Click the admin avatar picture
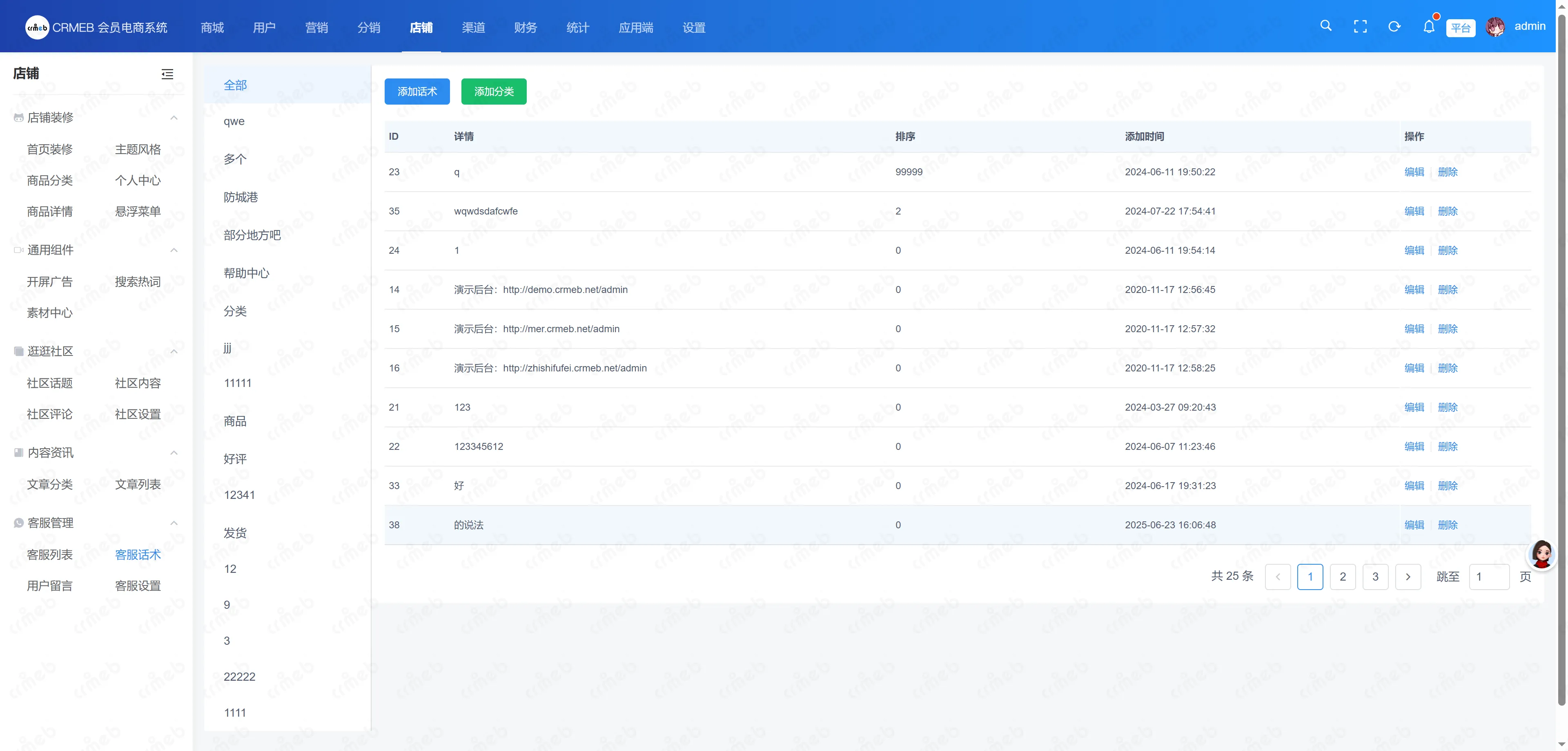The height and width of the screenshot is (751, 1568). [1495, 27]
